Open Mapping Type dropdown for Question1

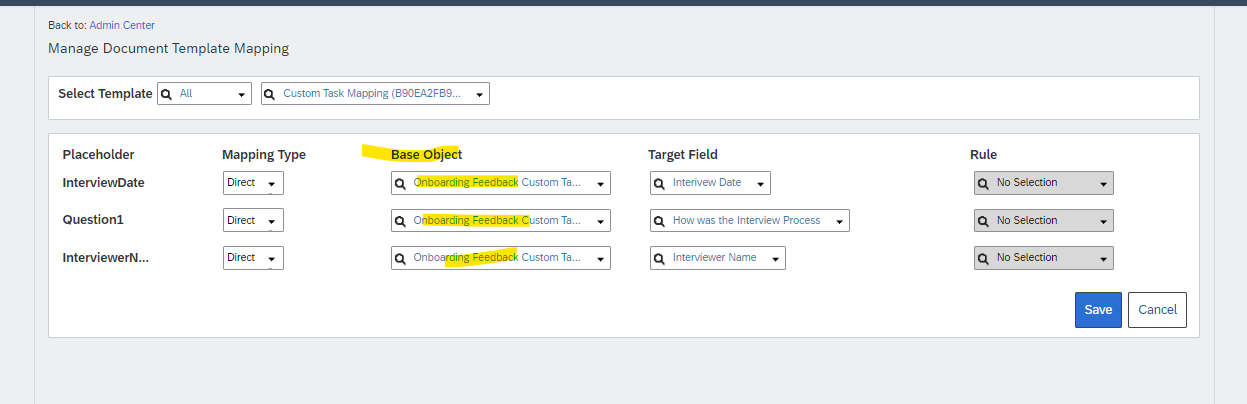[253, 220]
